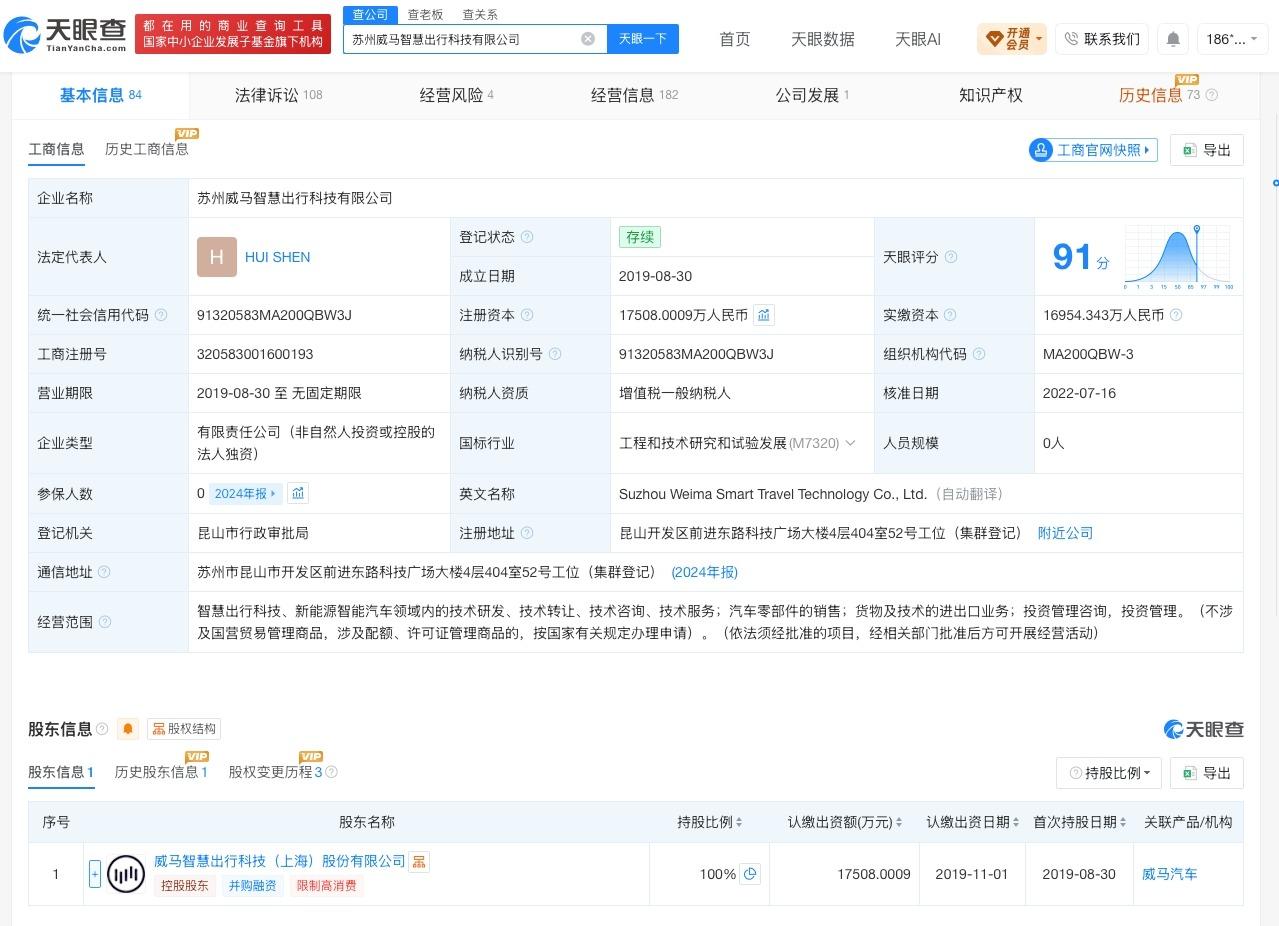The width and height of the screenshot is (1279, 926).
Task: Click the registered capital chart icon
Action: click(764, 315)
